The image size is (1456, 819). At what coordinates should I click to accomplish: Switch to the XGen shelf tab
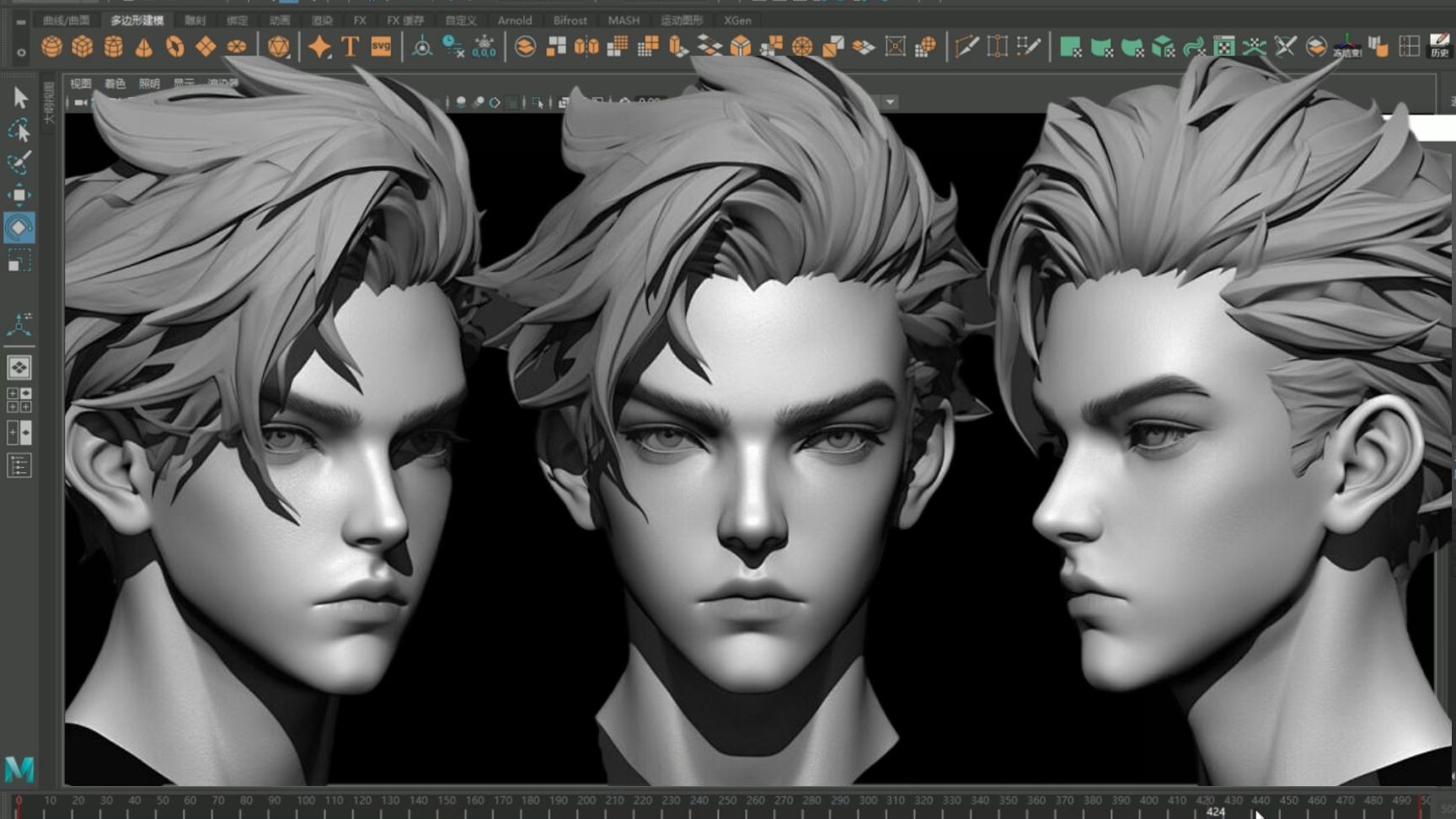click(737, 20)
